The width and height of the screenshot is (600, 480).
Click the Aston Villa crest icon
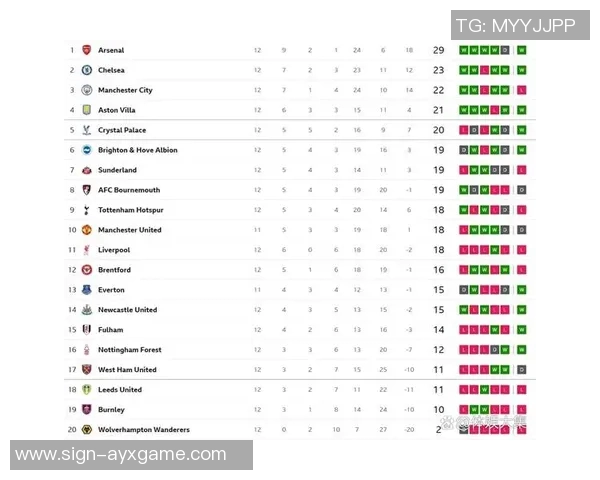tap(87, 110)
